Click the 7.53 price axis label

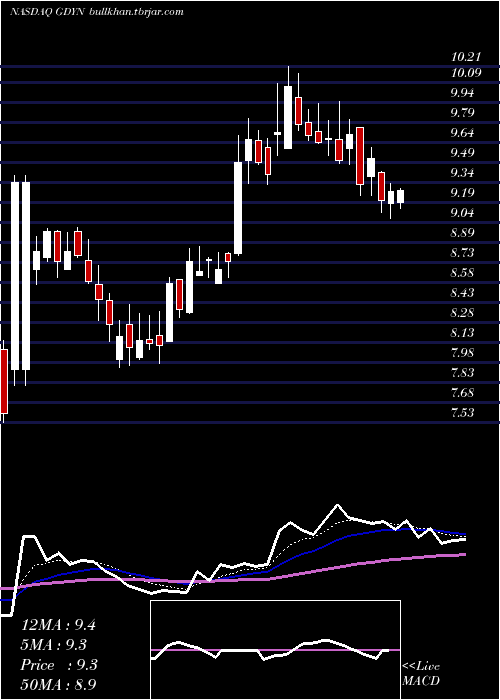pos(462,412)
